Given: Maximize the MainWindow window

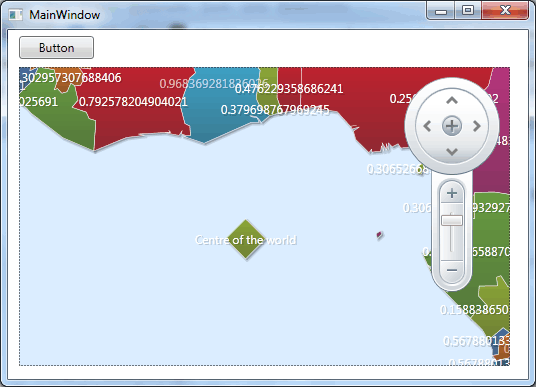Looking at the screenshot, I should pyautogui.click(x=468, y=10).
